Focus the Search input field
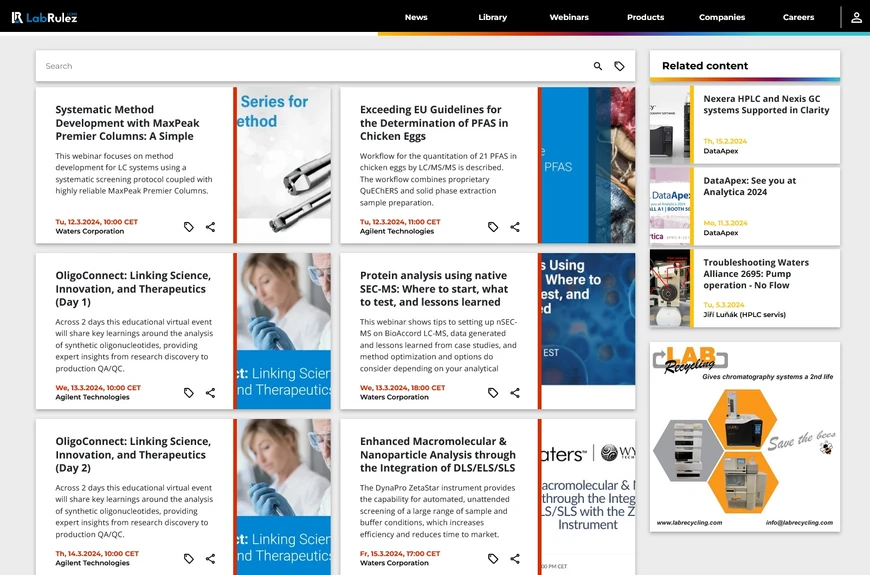The width and height of the screenshot is (870, 575). [313, 66]
